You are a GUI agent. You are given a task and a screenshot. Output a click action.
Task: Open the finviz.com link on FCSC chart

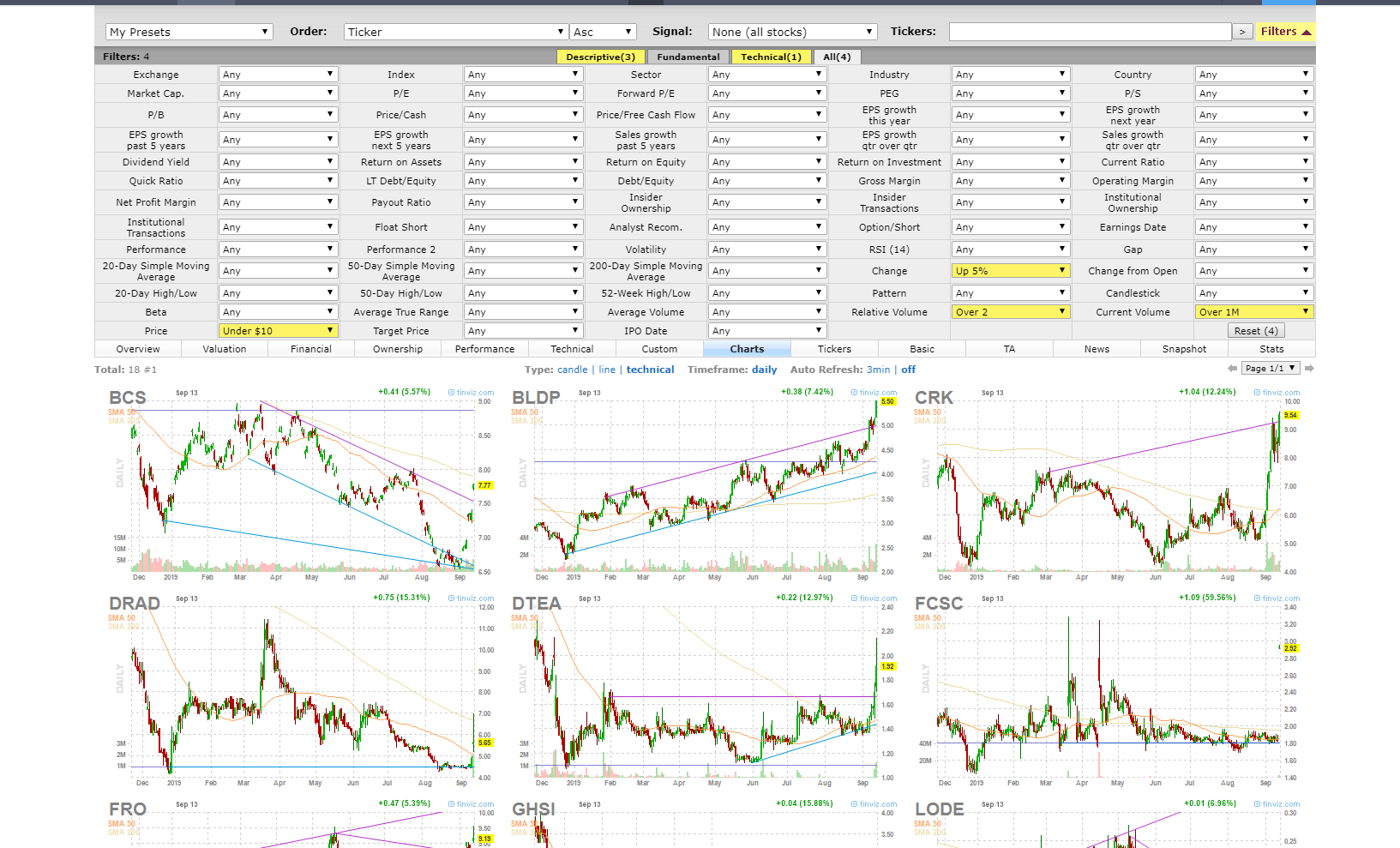pyautogui.click(x=1277, y=598)
